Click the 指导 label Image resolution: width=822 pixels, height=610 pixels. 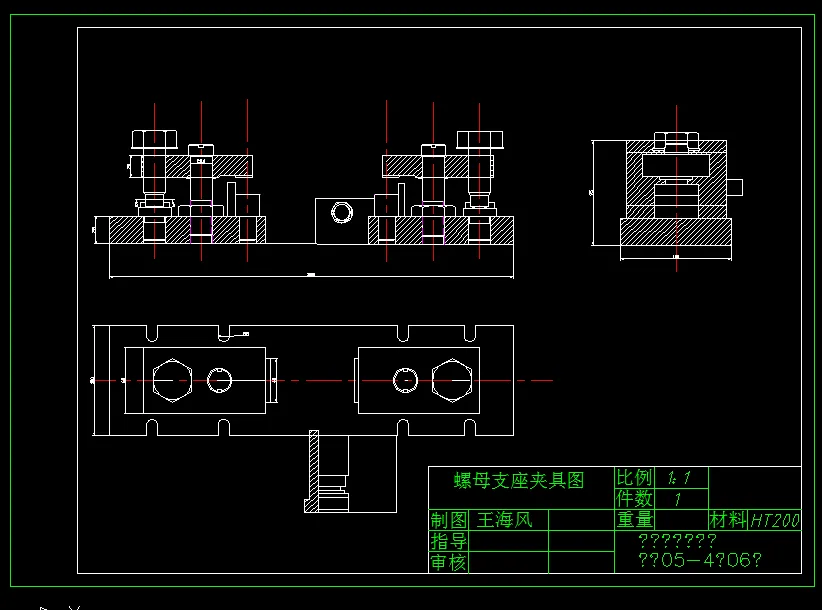449,541
